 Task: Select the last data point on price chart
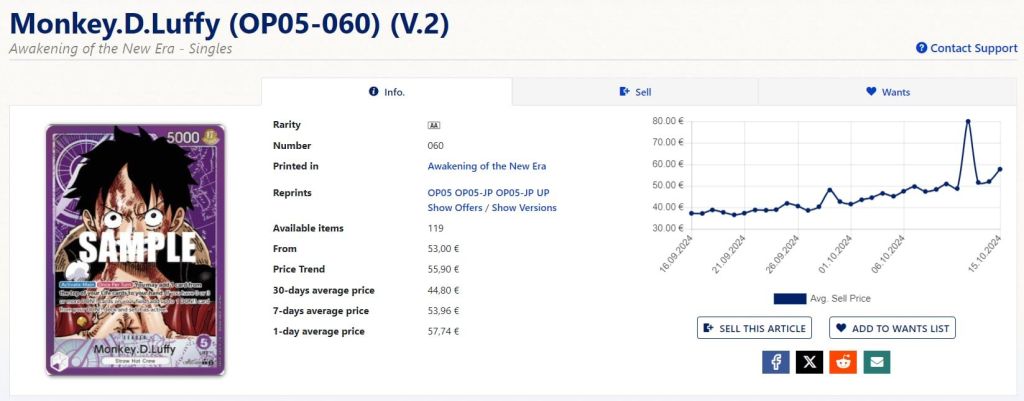[x=1000, y=169]
